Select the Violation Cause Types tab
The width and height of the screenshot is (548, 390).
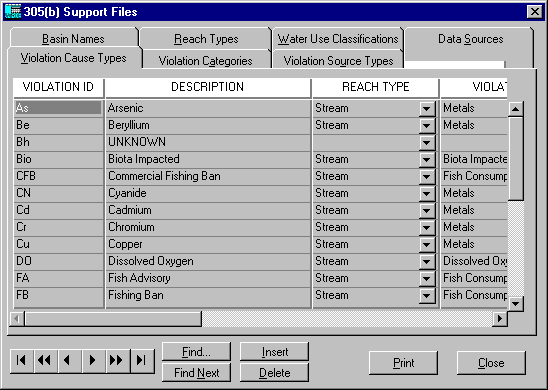(73, 58)
